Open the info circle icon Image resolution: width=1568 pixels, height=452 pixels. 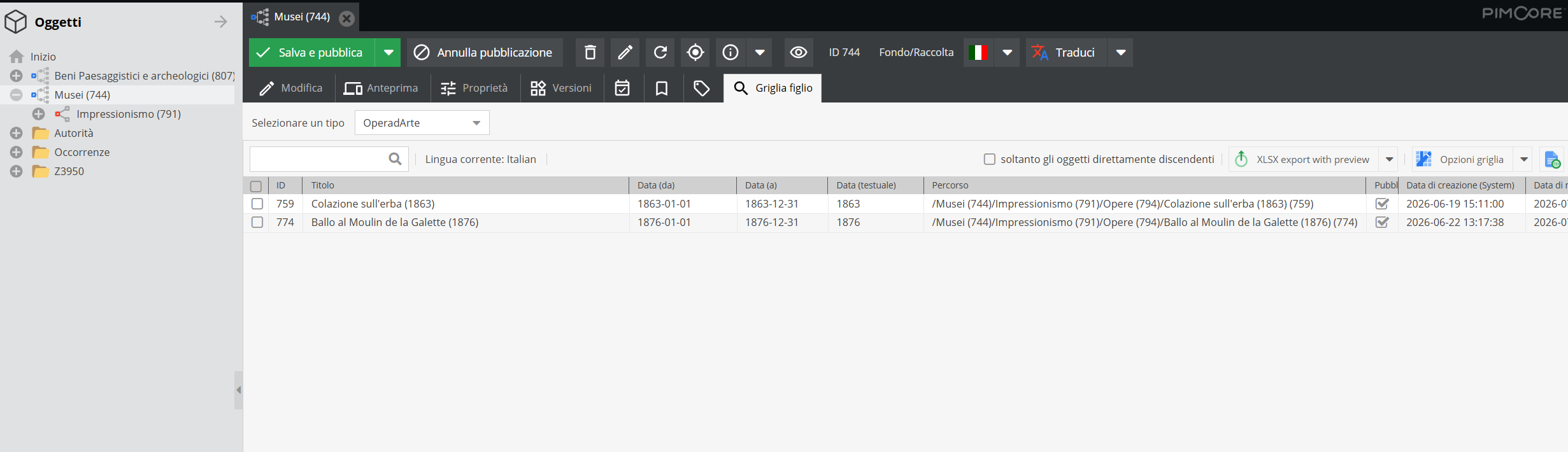coord(731,52)
